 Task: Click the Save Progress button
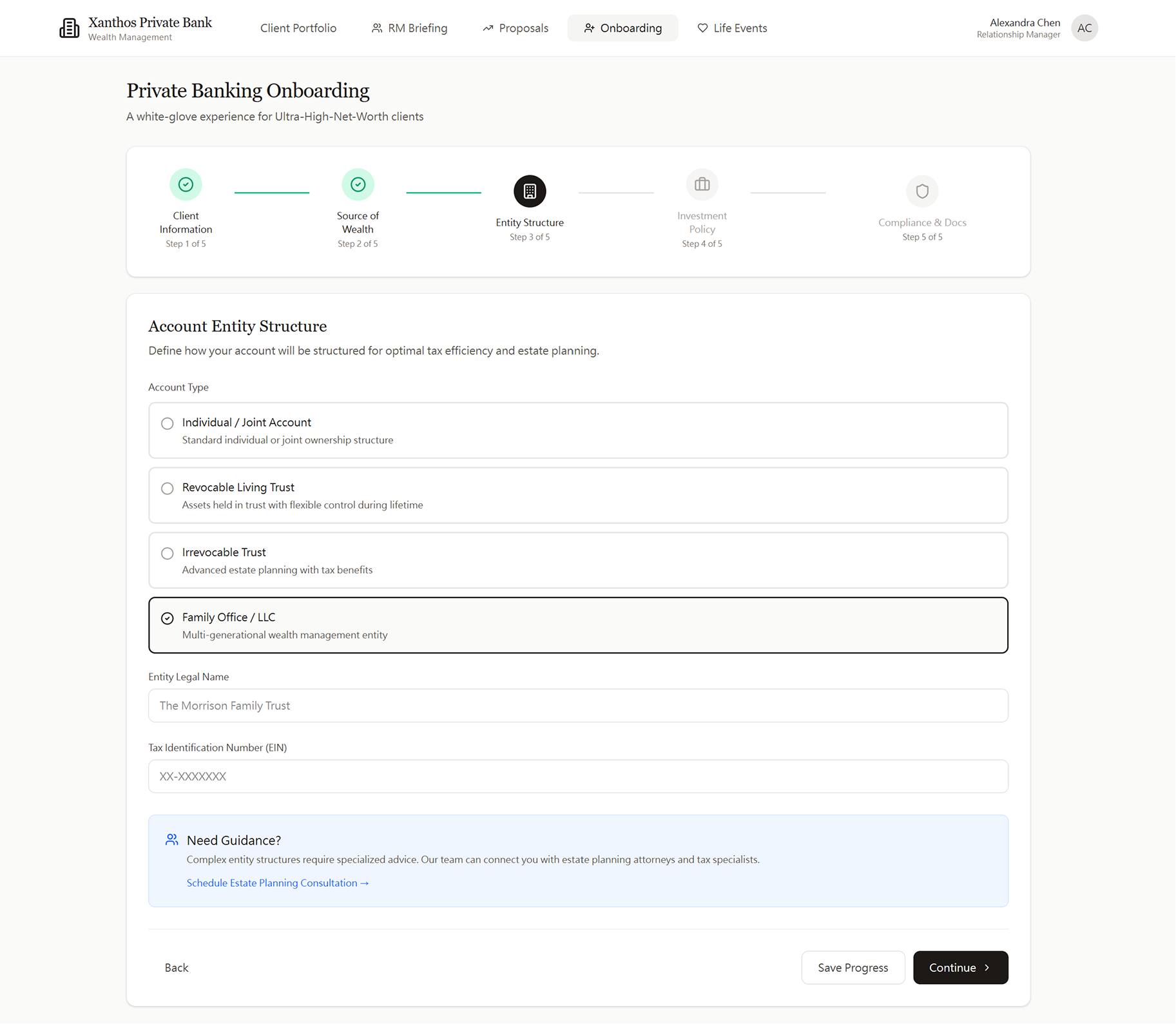[853, 967]
